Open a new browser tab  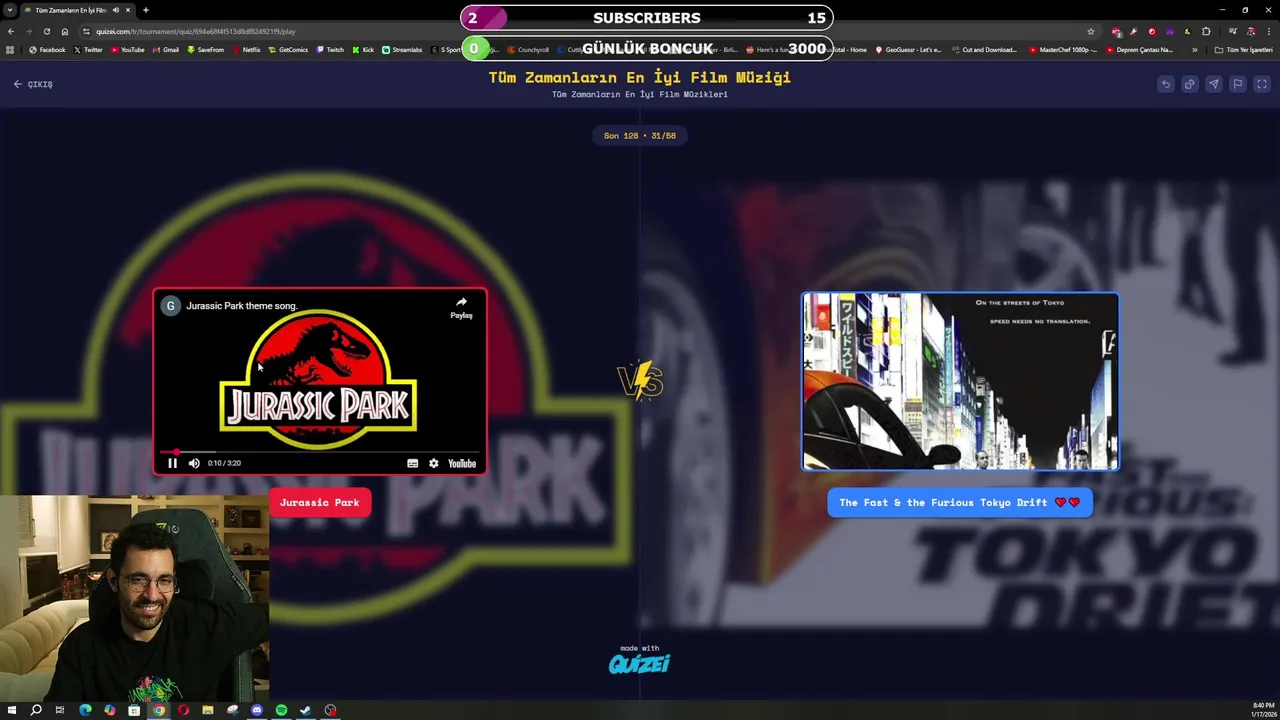pos(145,10)
